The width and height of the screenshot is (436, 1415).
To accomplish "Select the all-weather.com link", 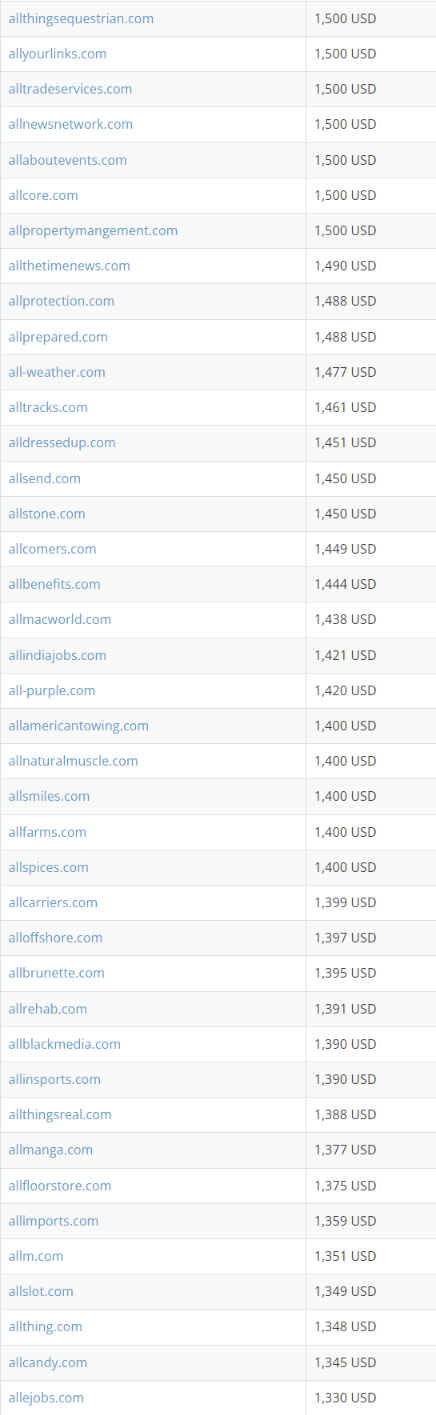I will click(x=57, y=372).
